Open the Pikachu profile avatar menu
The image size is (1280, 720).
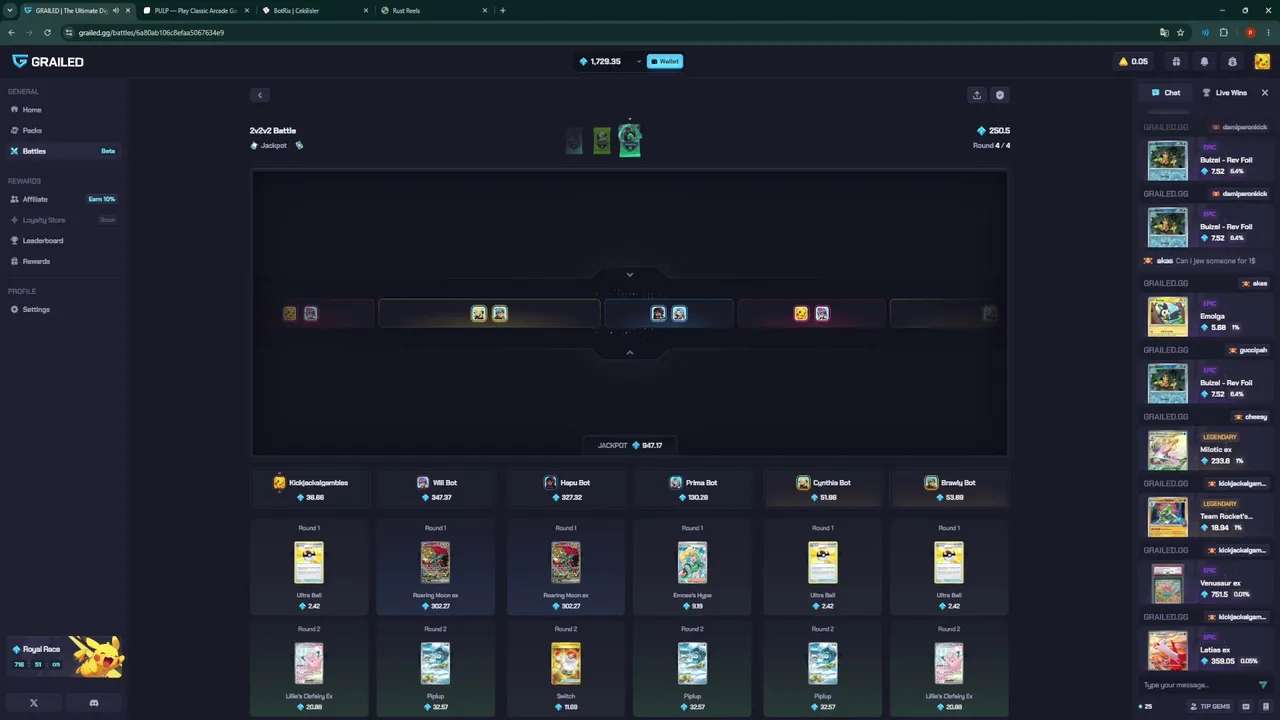coord(1261,62)
